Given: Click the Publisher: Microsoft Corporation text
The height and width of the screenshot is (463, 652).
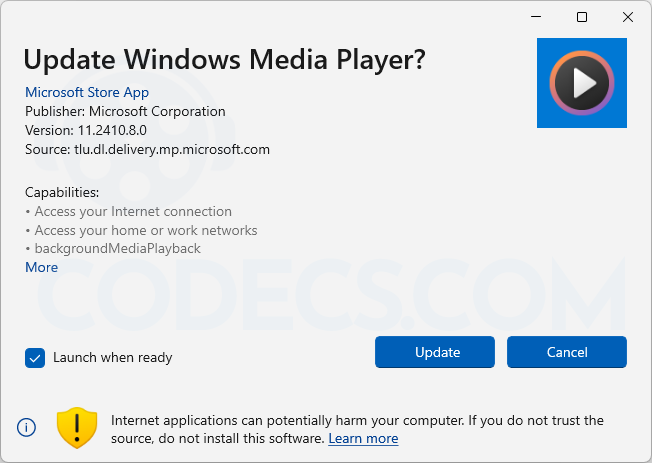Looking at the screenshot, I should [x=125, y=111].
